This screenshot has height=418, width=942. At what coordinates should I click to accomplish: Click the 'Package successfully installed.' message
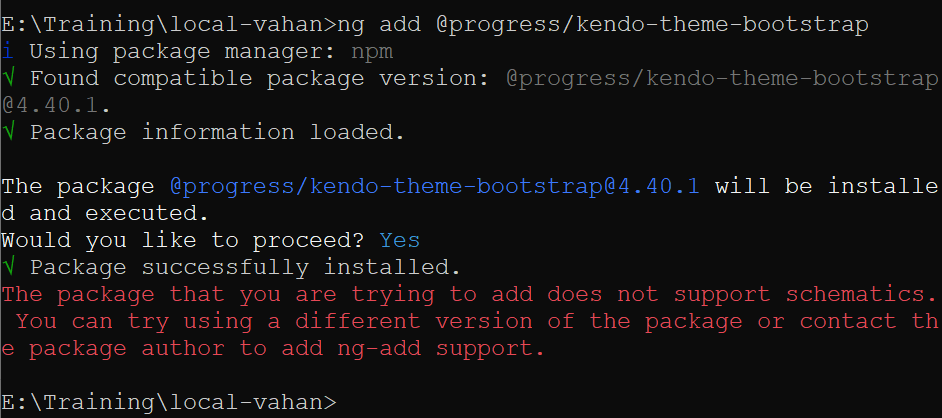[245, 267]
